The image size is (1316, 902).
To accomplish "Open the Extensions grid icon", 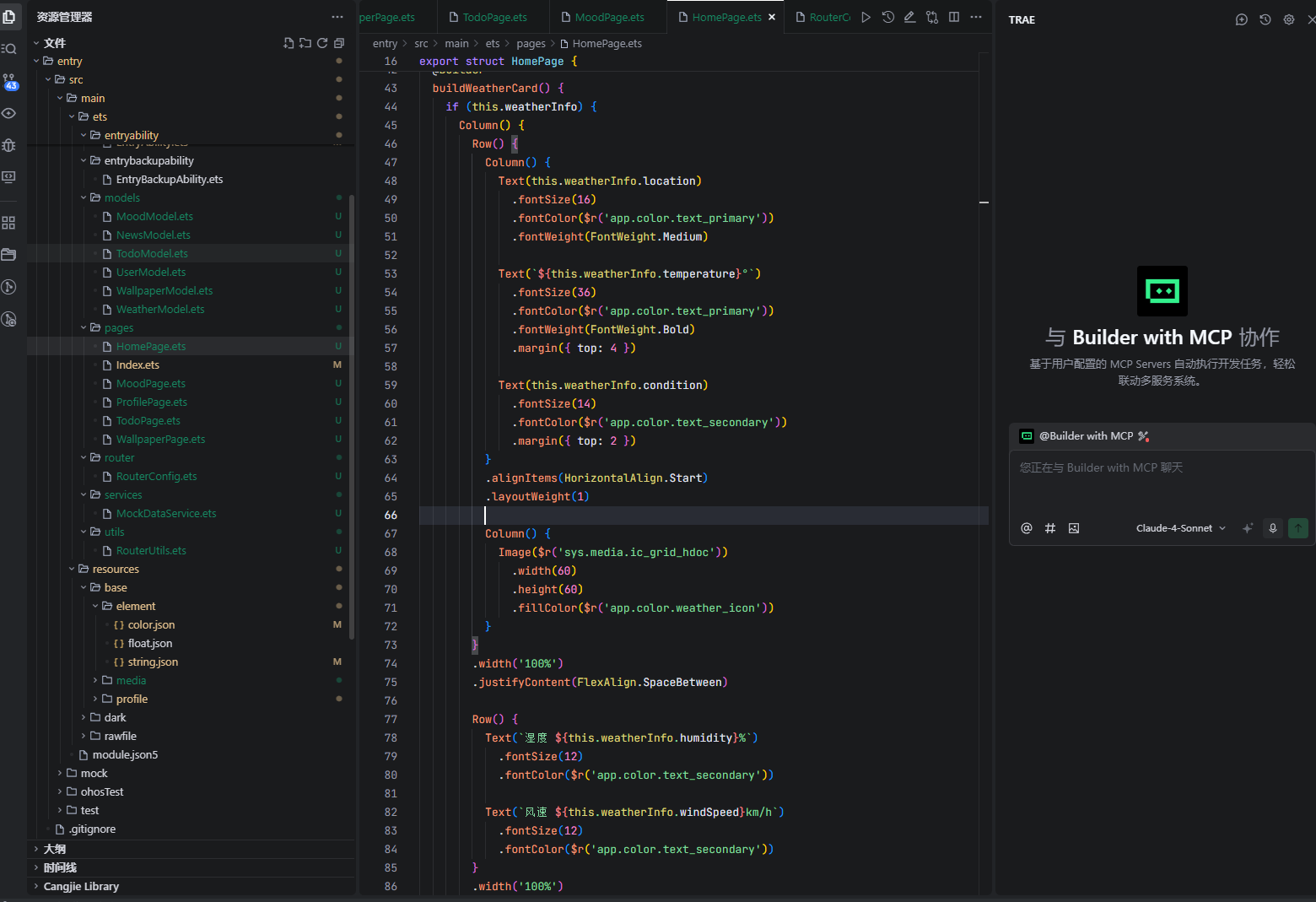I will (9, 223).
